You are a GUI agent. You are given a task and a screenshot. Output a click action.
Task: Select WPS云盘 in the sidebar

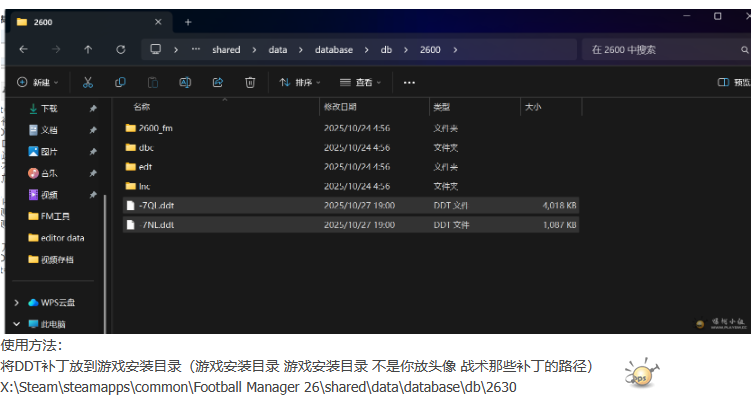pos(52,303)
